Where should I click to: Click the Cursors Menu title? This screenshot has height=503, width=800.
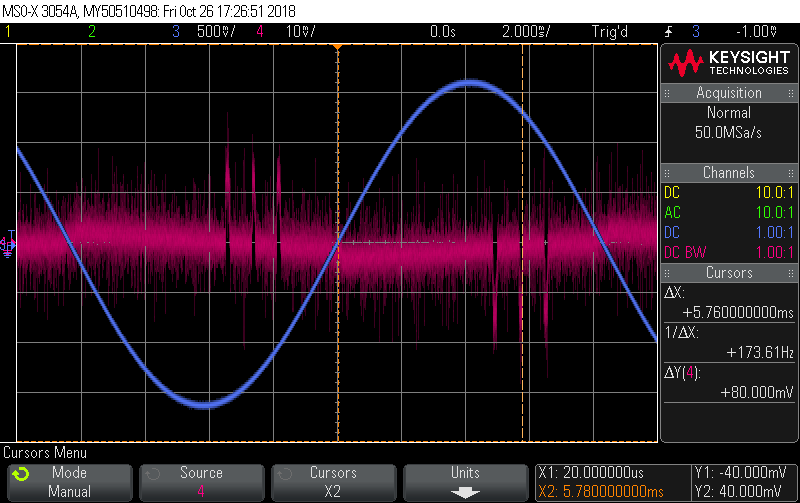point(45,452)
